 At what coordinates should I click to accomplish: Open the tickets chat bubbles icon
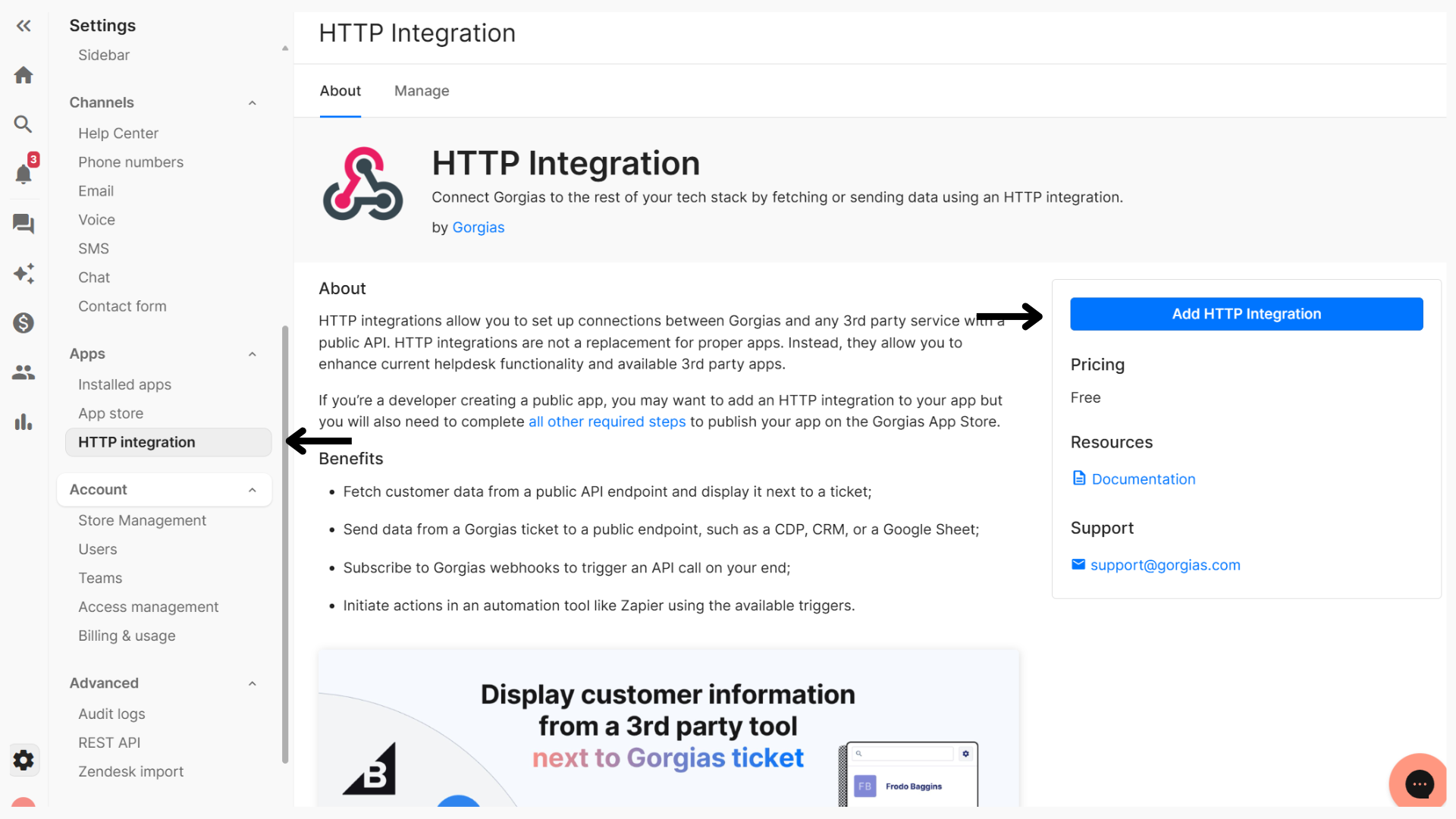point(24,224)
